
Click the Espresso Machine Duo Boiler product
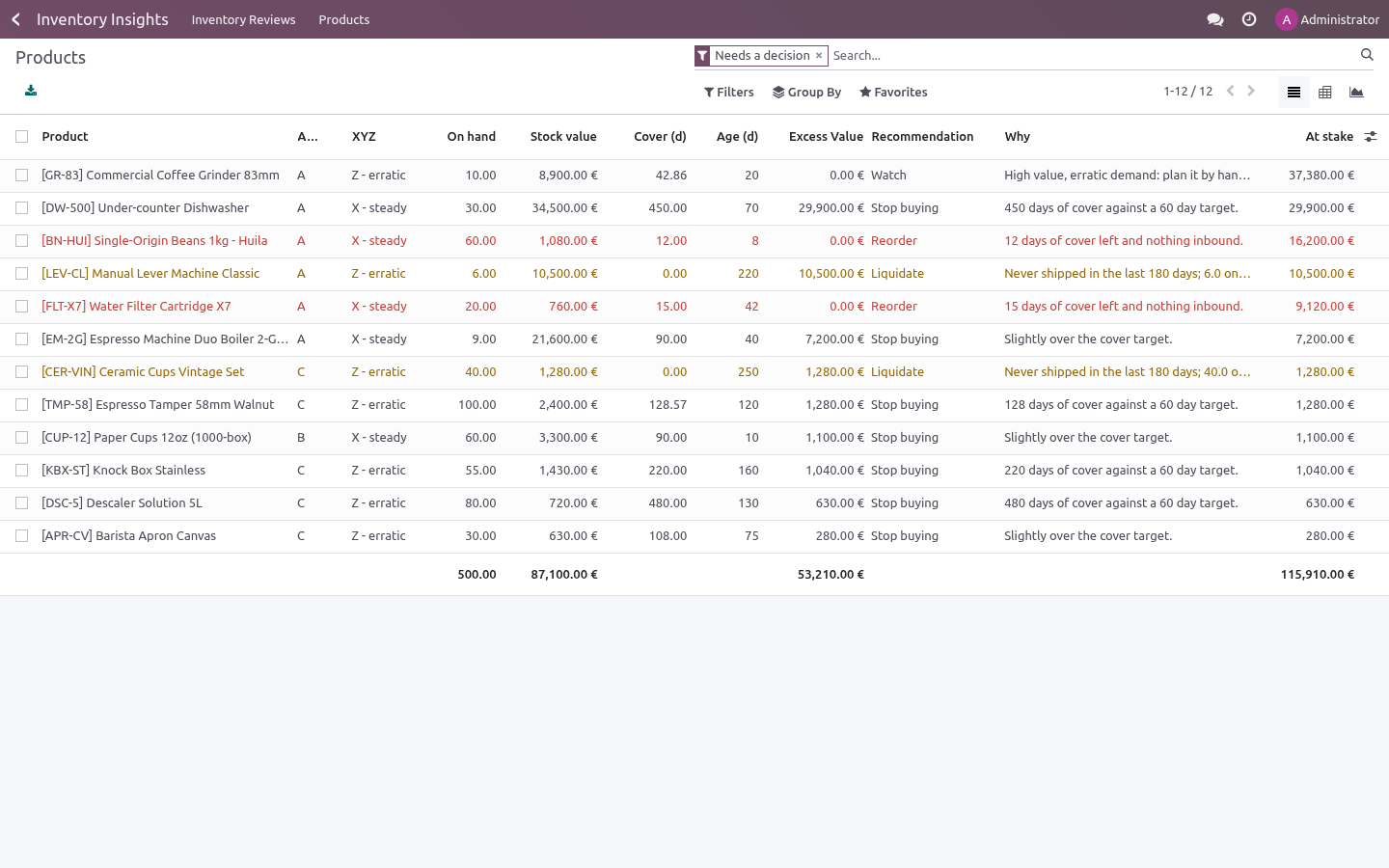click(165, 339)
